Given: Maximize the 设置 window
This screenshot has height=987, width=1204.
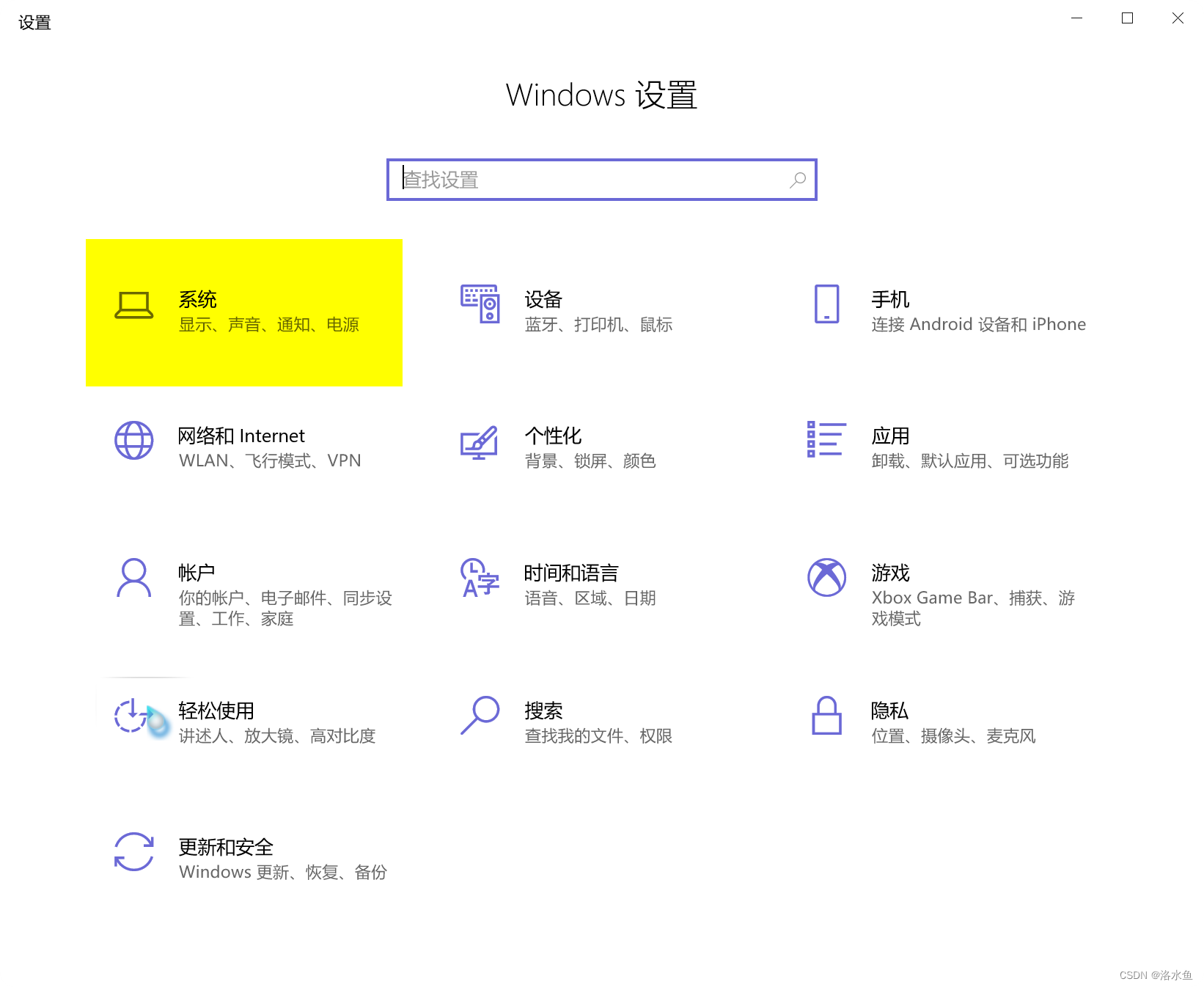Looking at the screenshot, I should click(x=1127, y=18).
